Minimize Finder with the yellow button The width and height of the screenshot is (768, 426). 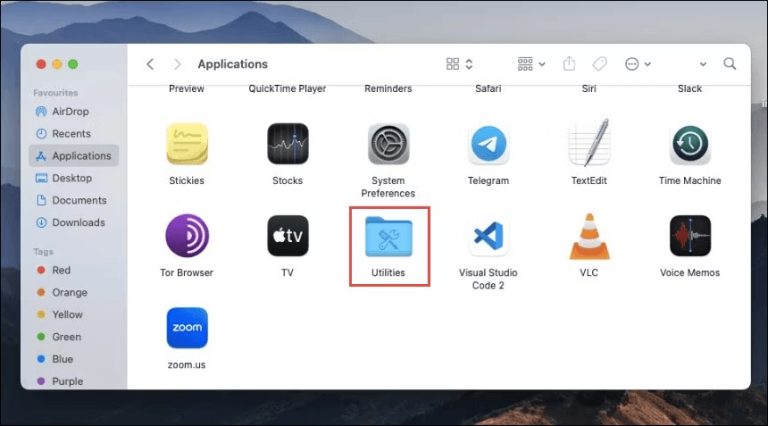click(x=57, y=64)
